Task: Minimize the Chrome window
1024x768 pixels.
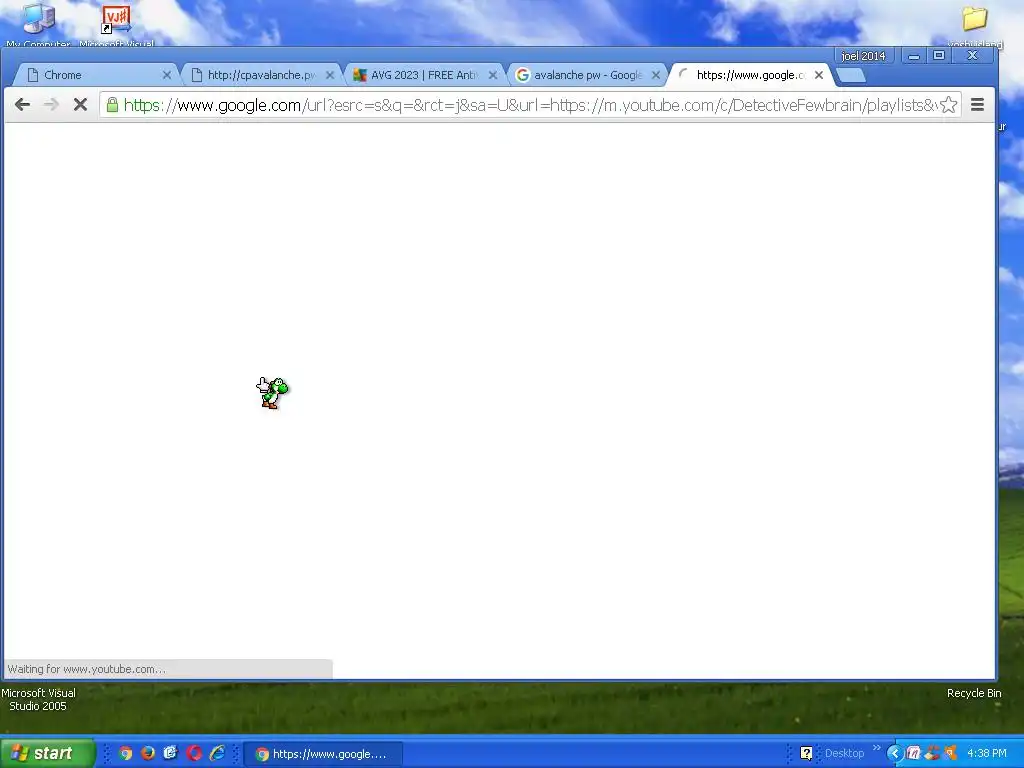Action: tap(914, 56)
